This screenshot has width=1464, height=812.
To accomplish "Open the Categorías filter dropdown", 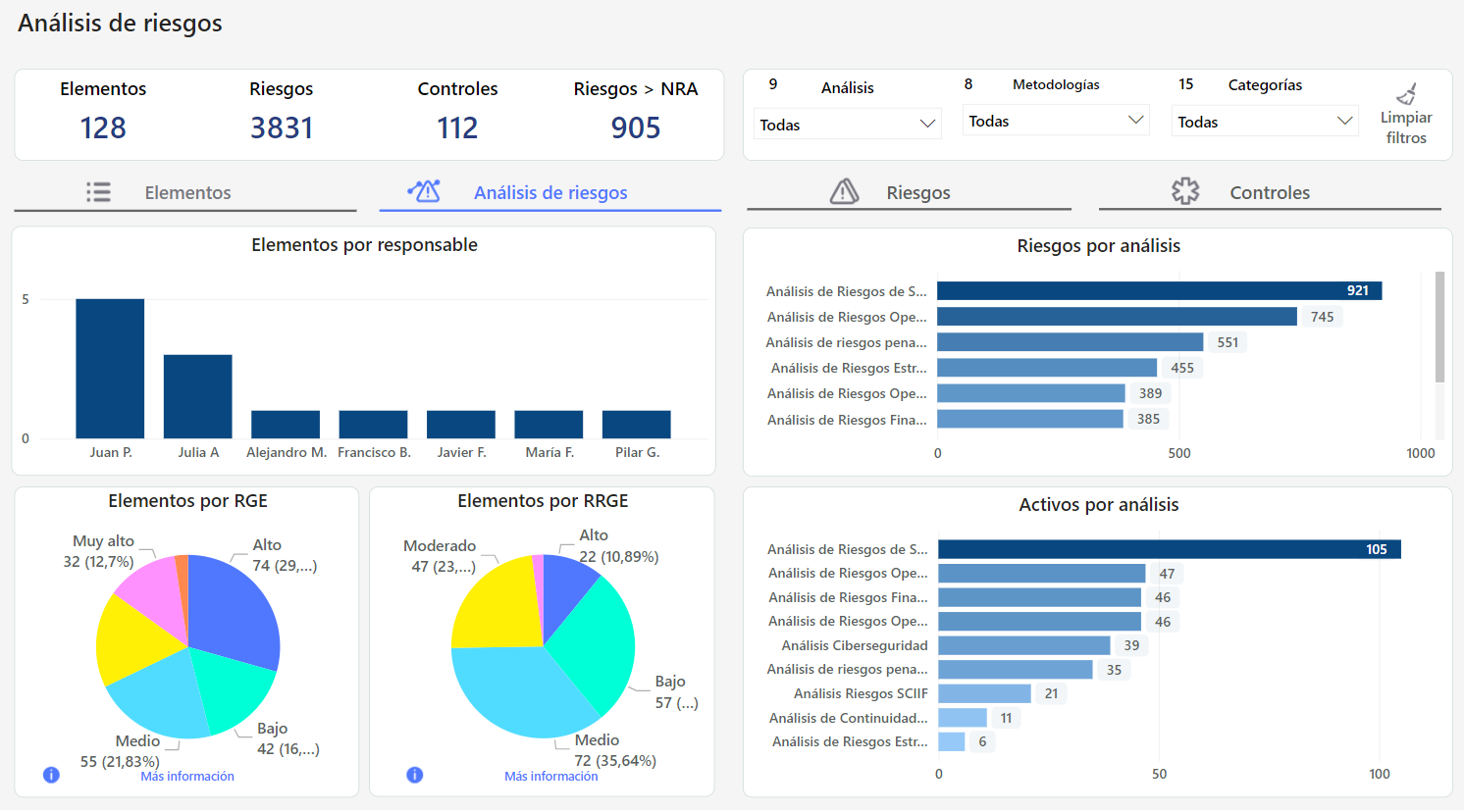I will pyautogui.click(x=1265, y=122).
